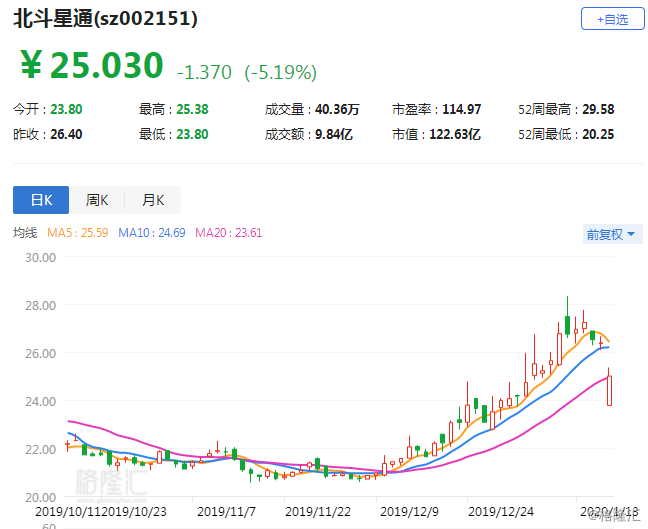This screenshot has height=529, width=648.
Task: Click the 26.00 y-axis label
Action: (x=40, y=353)
